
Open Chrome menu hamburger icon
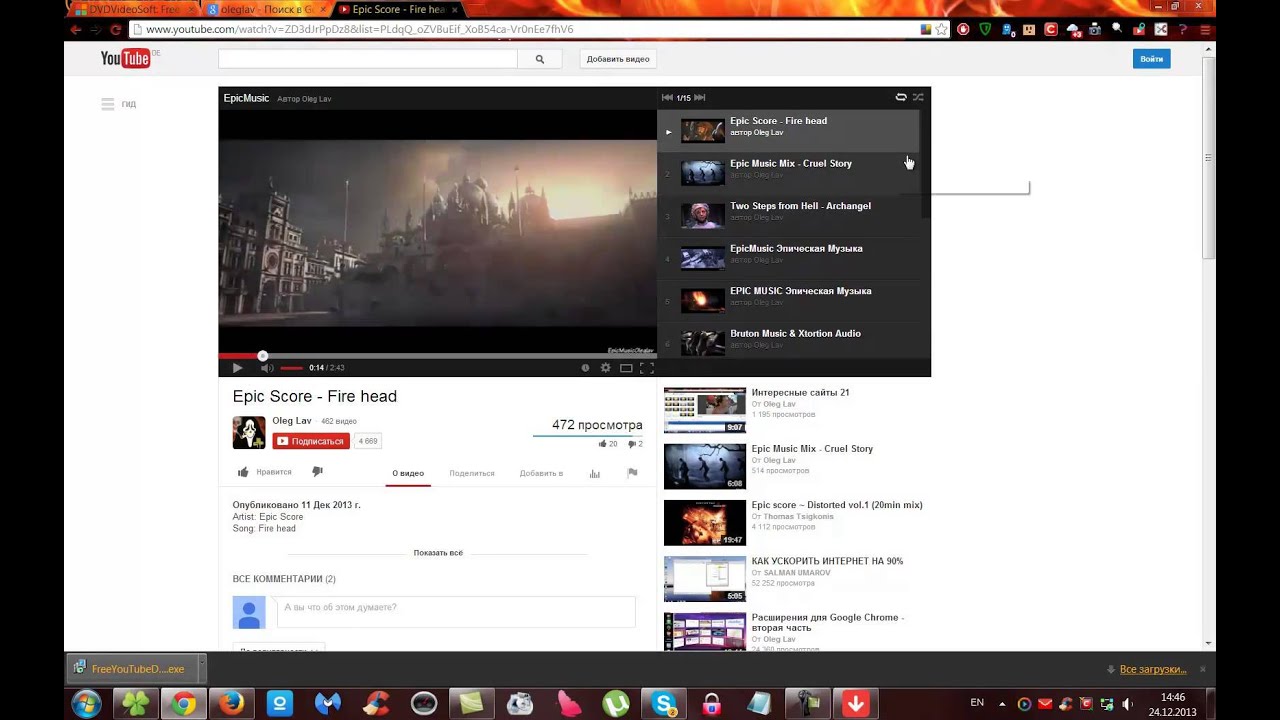pos(1205,30)
